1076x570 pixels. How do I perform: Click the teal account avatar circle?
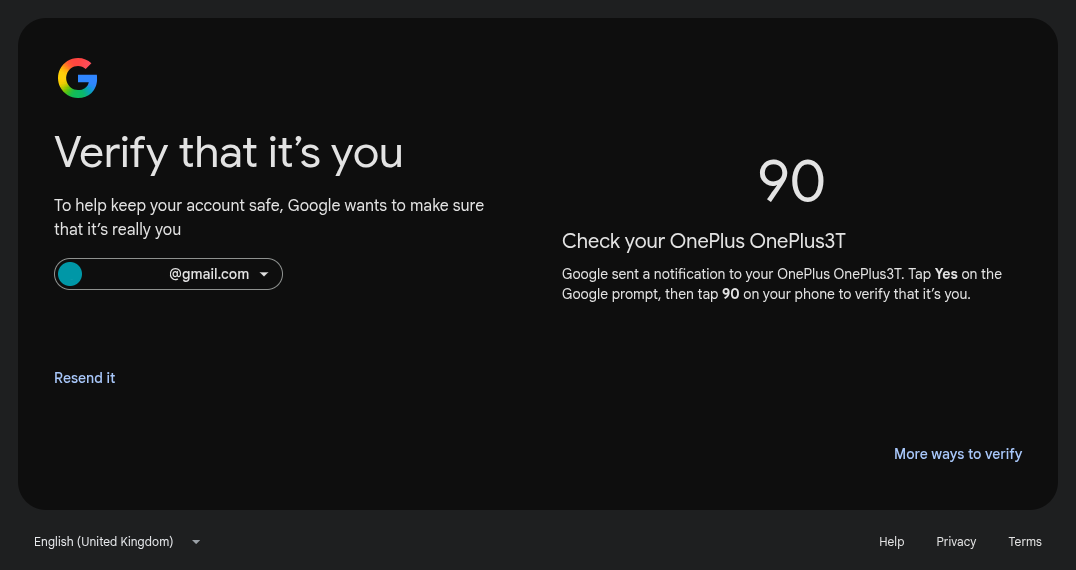click(70, 274)
